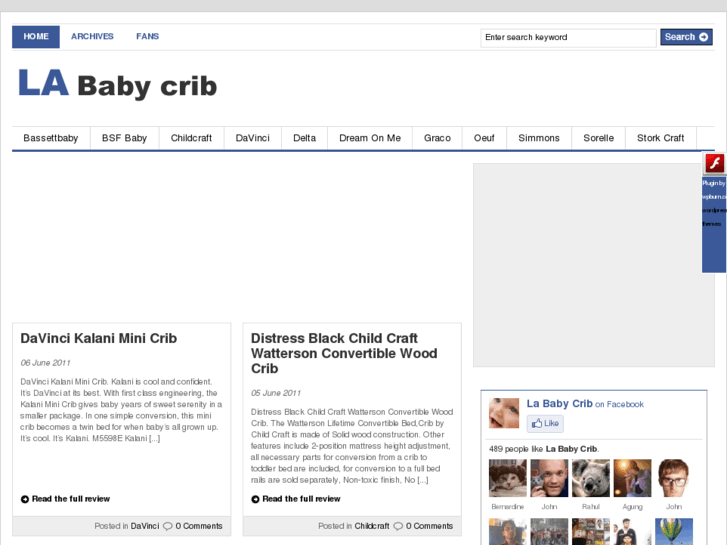Click the comment bubble icon under DaVinci post
The image size is (727, 545).
pyautogui.click(x=168, y=526)
